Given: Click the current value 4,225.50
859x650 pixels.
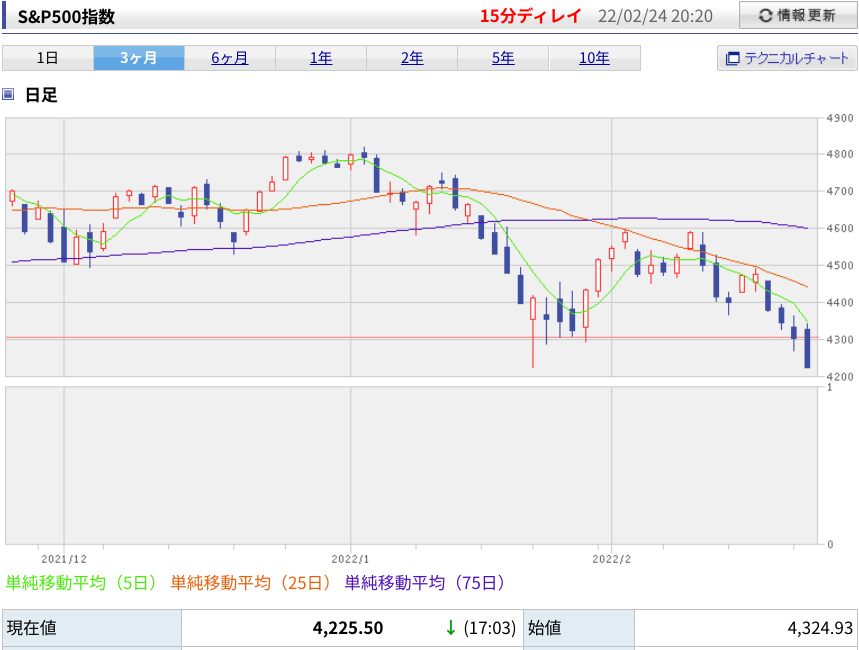Looking at the screenshot, I should click(x=348, y=628).
